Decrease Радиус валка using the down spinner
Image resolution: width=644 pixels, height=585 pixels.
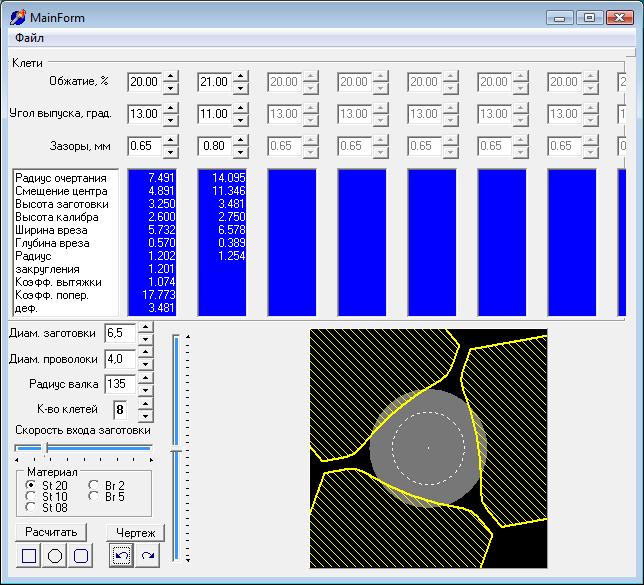tap(145, 390)
